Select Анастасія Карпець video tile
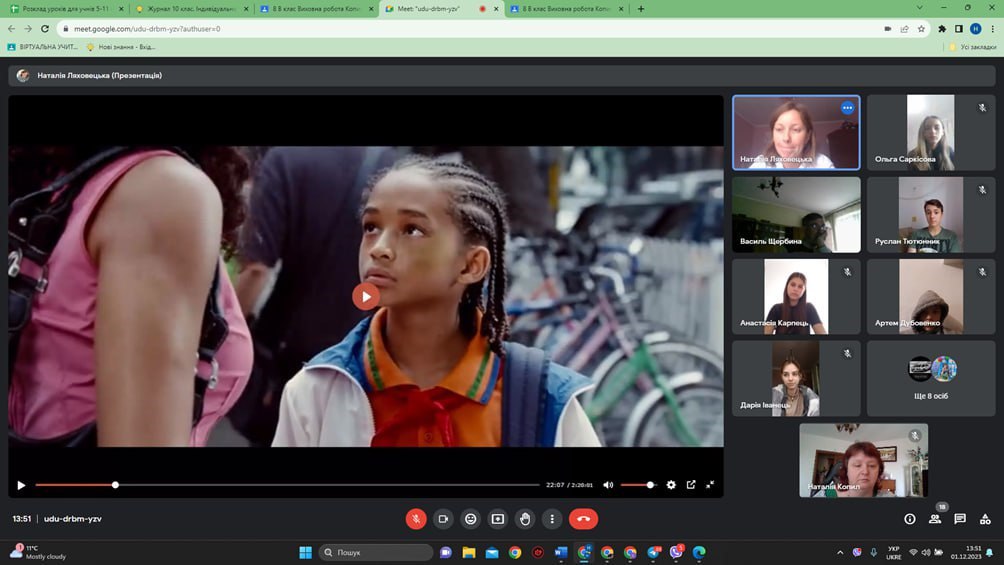1004x565 pixels. point(796,297)
